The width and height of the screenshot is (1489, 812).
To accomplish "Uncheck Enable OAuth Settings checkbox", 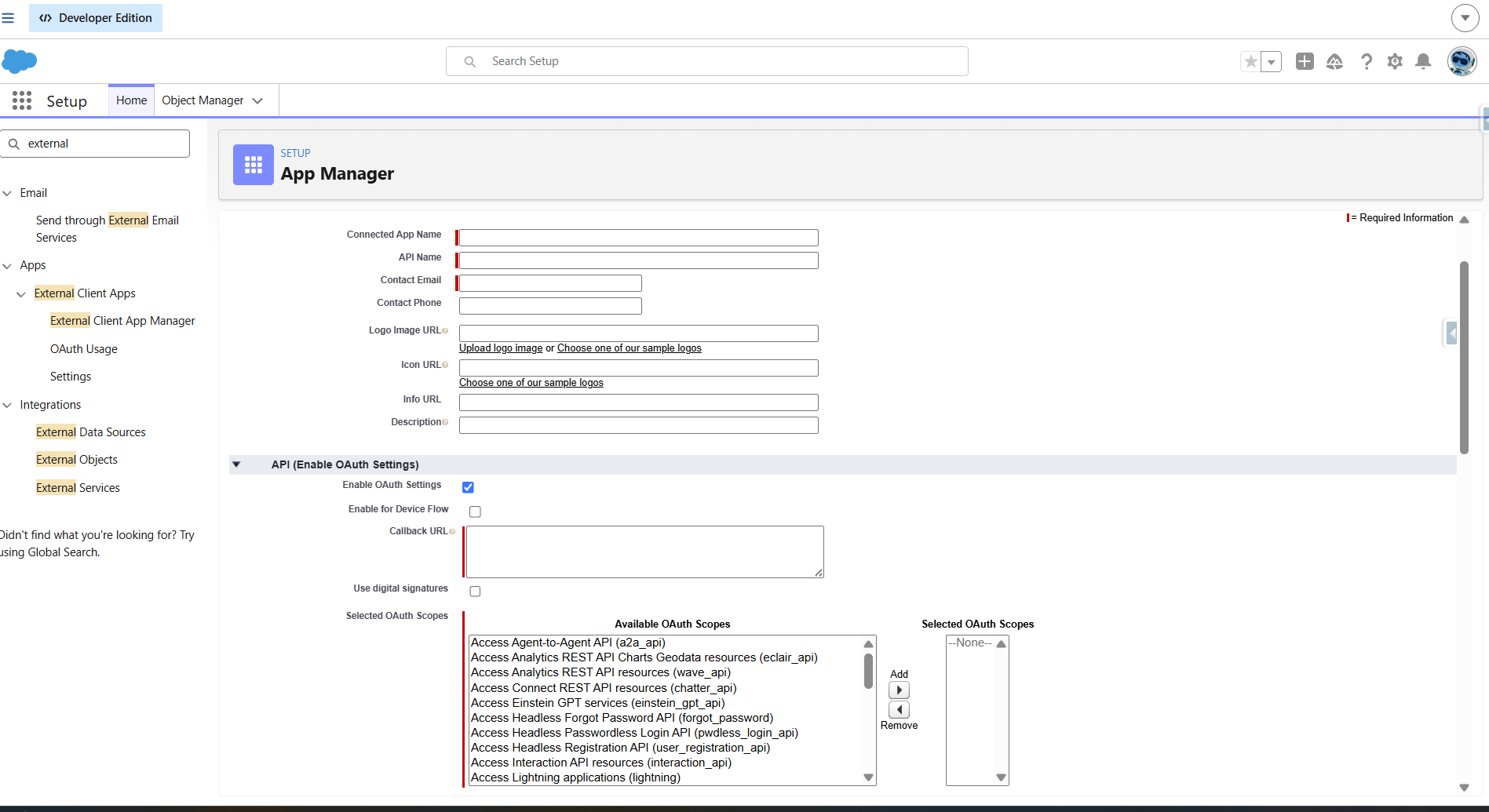I will 468,487.
